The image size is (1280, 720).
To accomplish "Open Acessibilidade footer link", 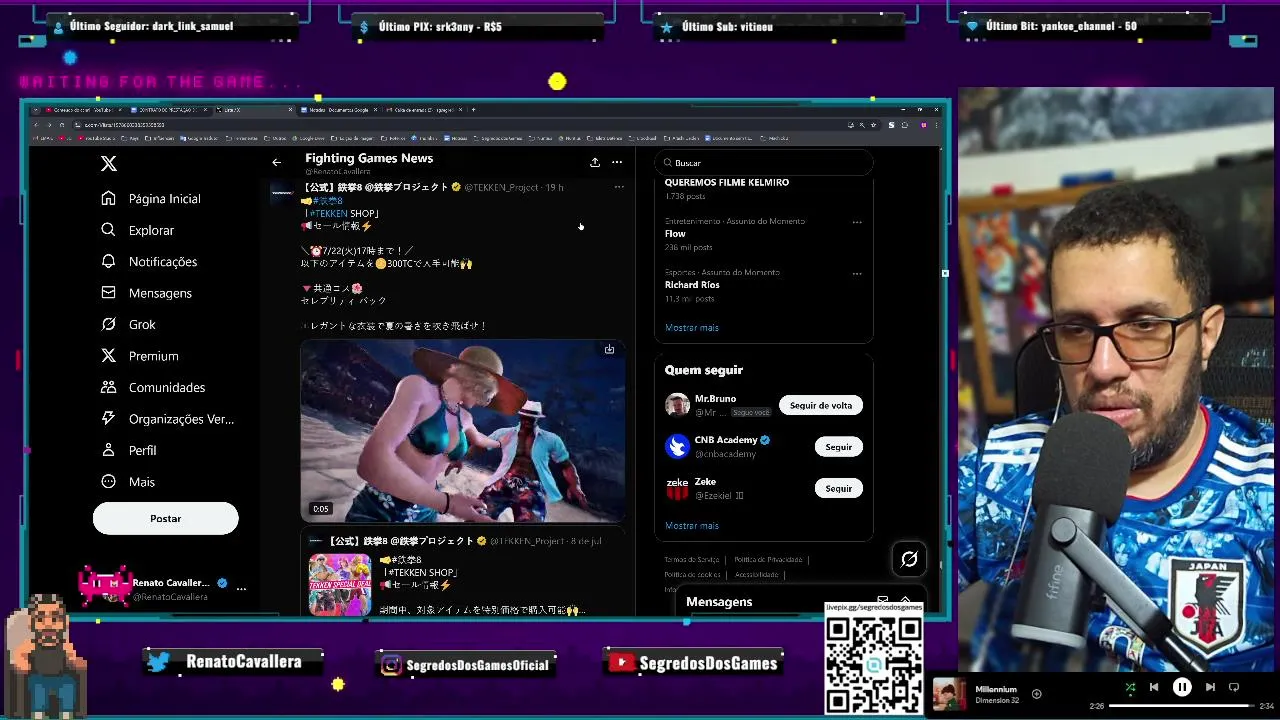I will click(x=756, y=575).
